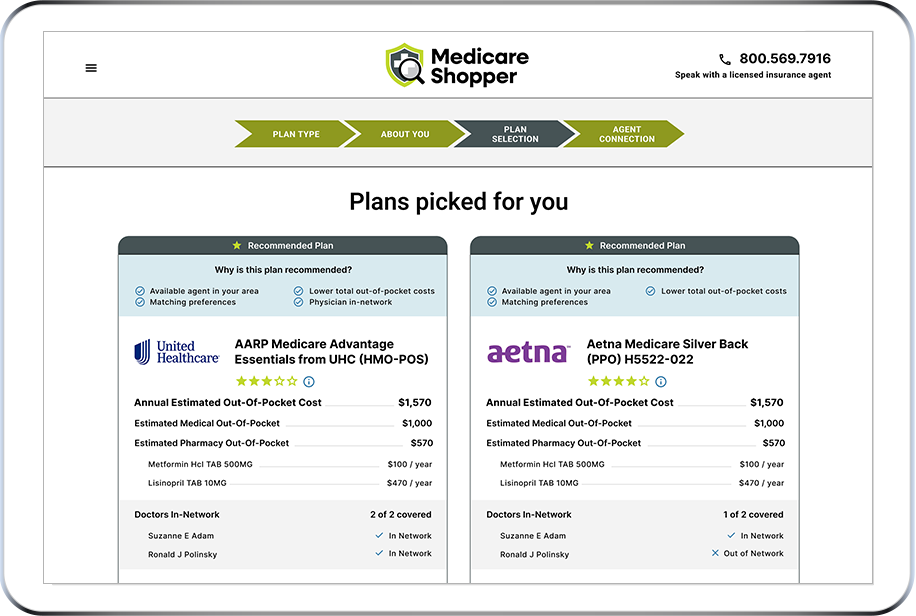Call the 800.569.7916 phone number
The image size is (916, 616).
click(785, 58)
